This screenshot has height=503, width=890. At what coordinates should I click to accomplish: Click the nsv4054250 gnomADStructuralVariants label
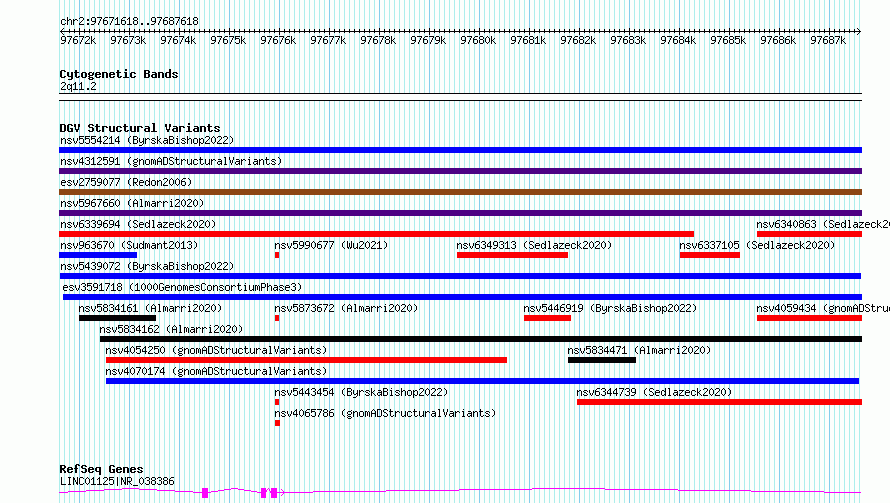(216, 350)
